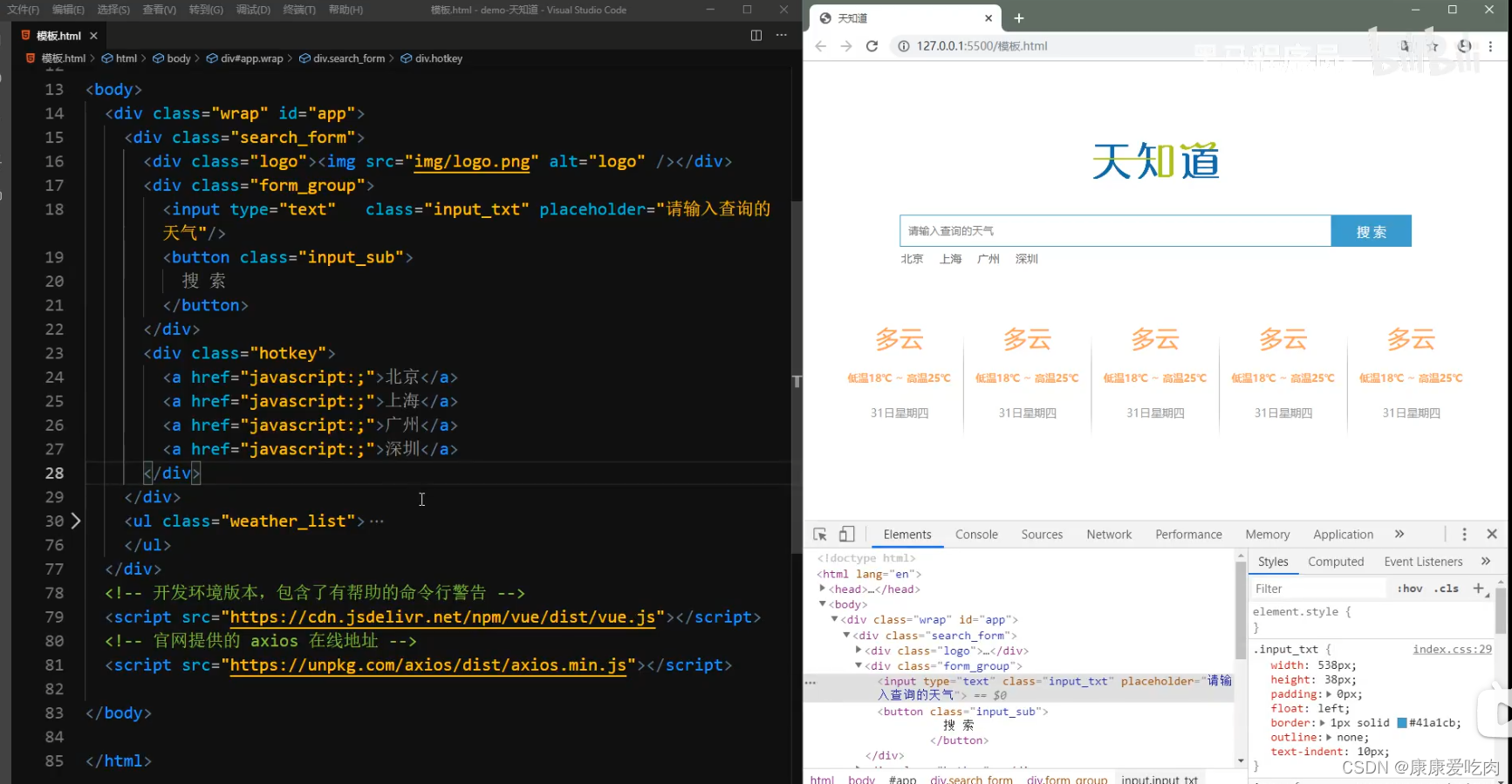1512x784 pixels.
Task: Bookmark this page with star icon
Action: tap(1433, 46)
